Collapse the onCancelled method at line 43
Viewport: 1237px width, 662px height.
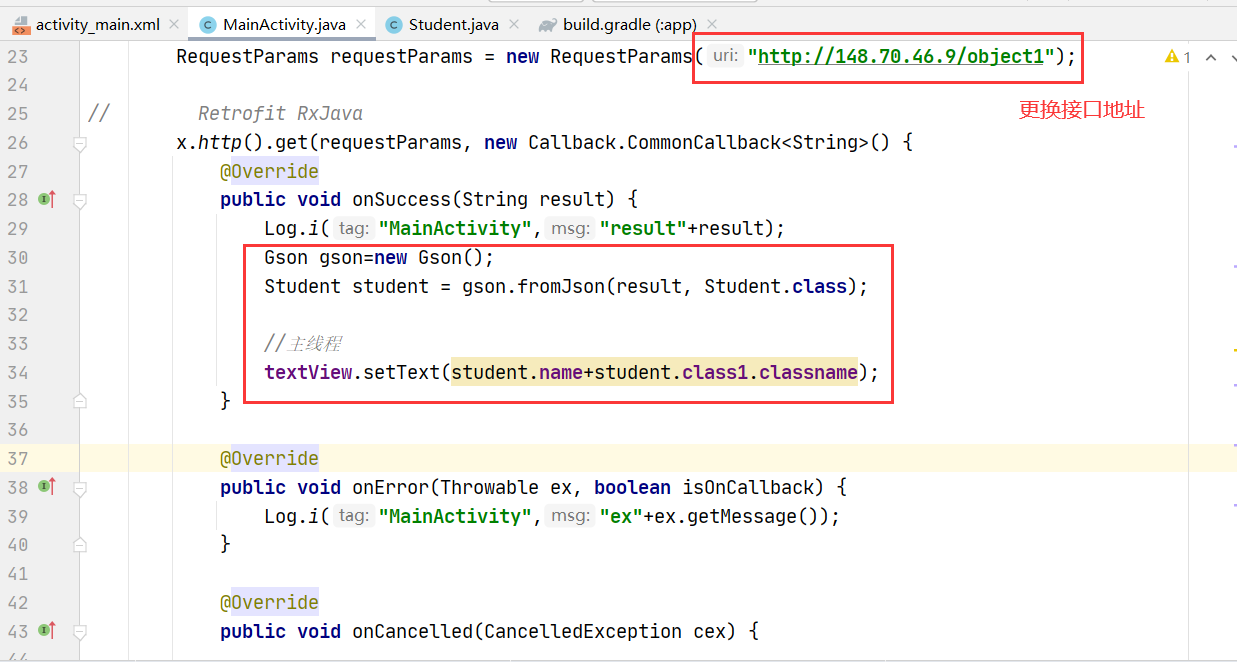pyautogui.click(x=80, y=631)
